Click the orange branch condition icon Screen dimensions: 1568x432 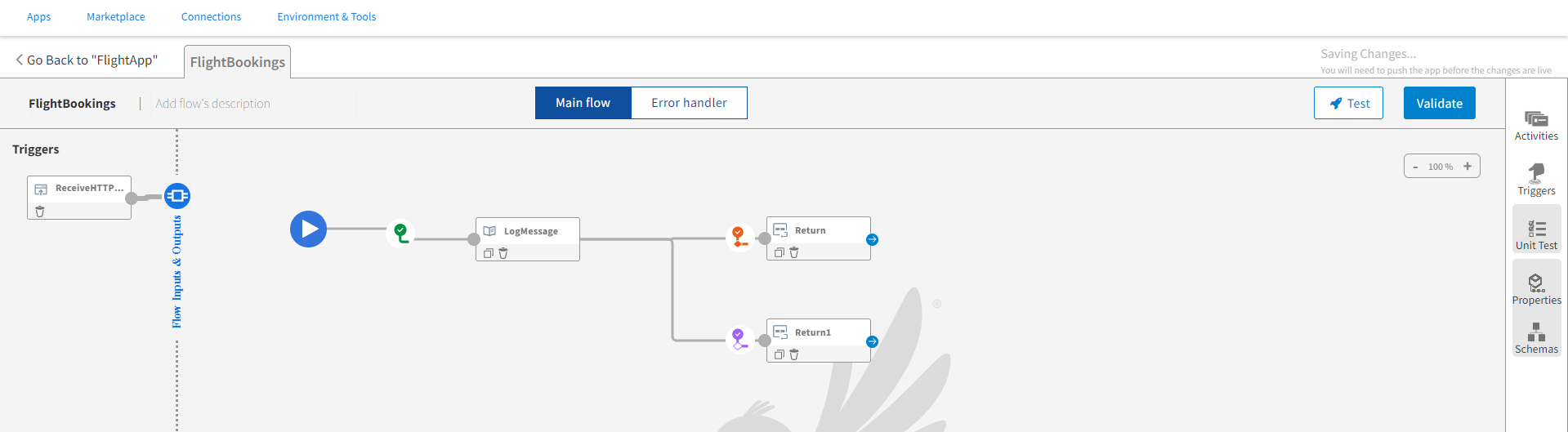click(x=739, y=237)
